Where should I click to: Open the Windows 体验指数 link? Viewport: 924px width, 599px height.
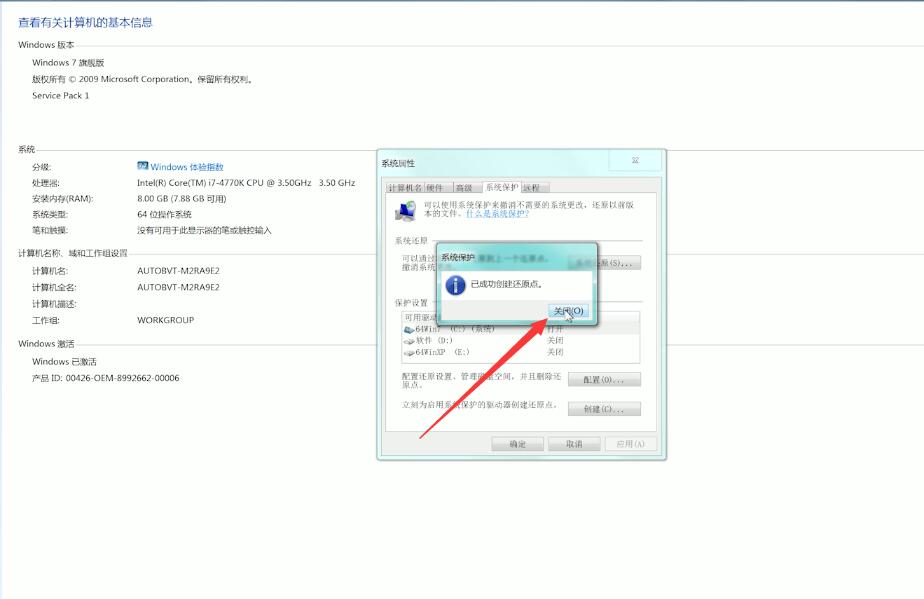(187, 167)
